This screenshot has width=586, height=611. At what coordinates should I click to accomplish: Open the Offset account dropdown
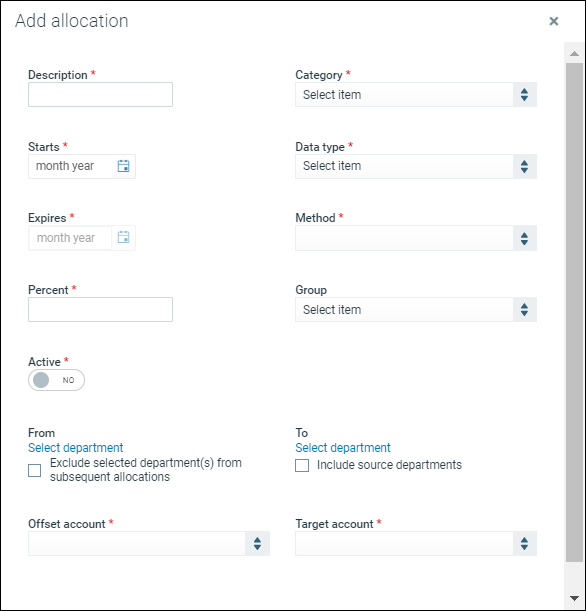click(149, 544)
